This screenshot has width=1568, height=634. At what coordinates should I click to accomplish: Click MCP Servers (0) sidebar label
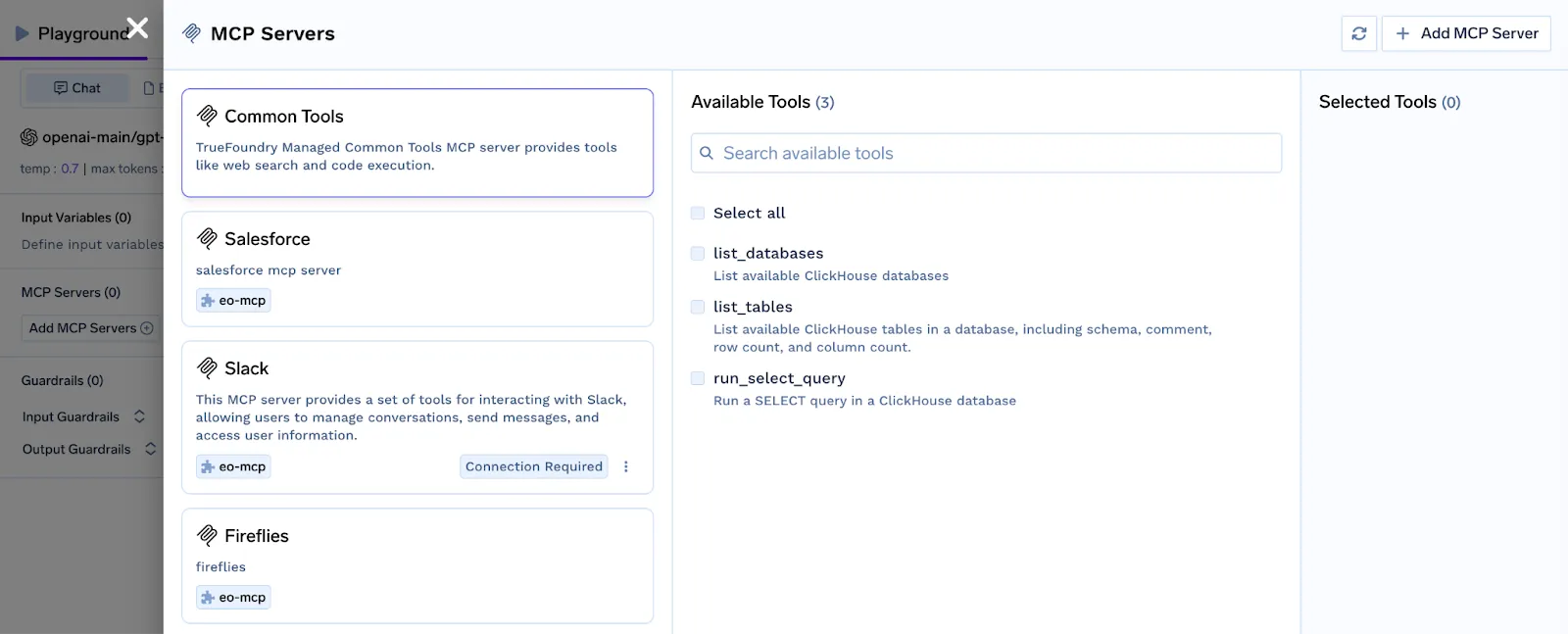[x=71, y=292]
